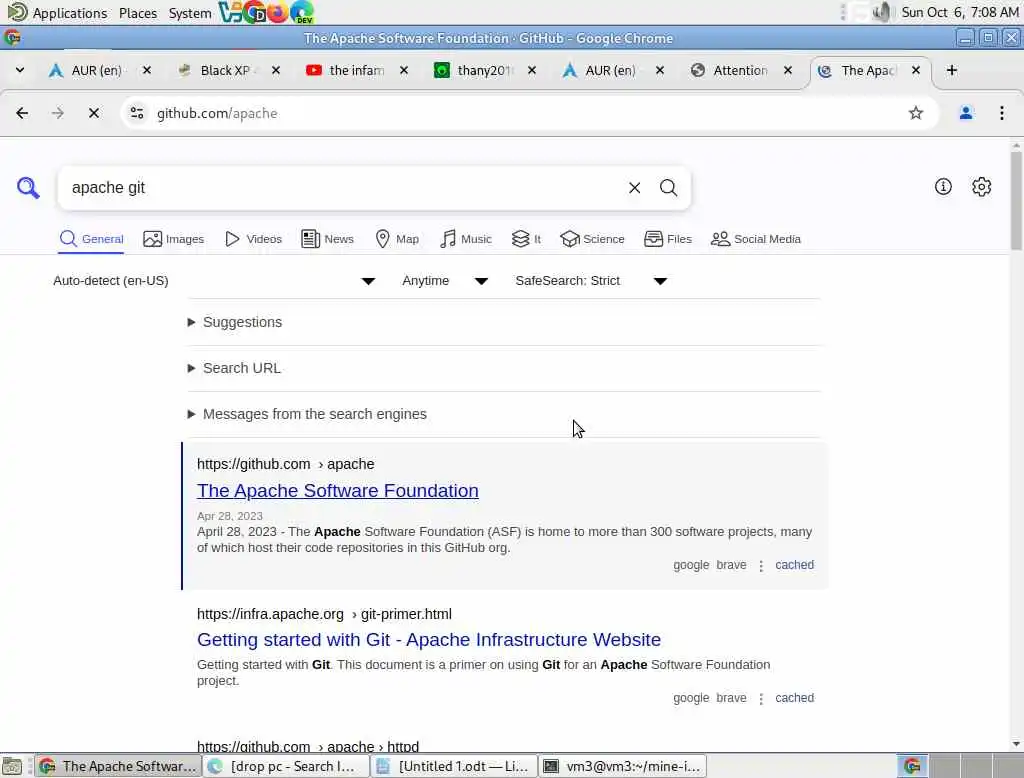1024x778 pixels.
Task: Open the Anytime time range dropdown
Action: pos(445,281)
